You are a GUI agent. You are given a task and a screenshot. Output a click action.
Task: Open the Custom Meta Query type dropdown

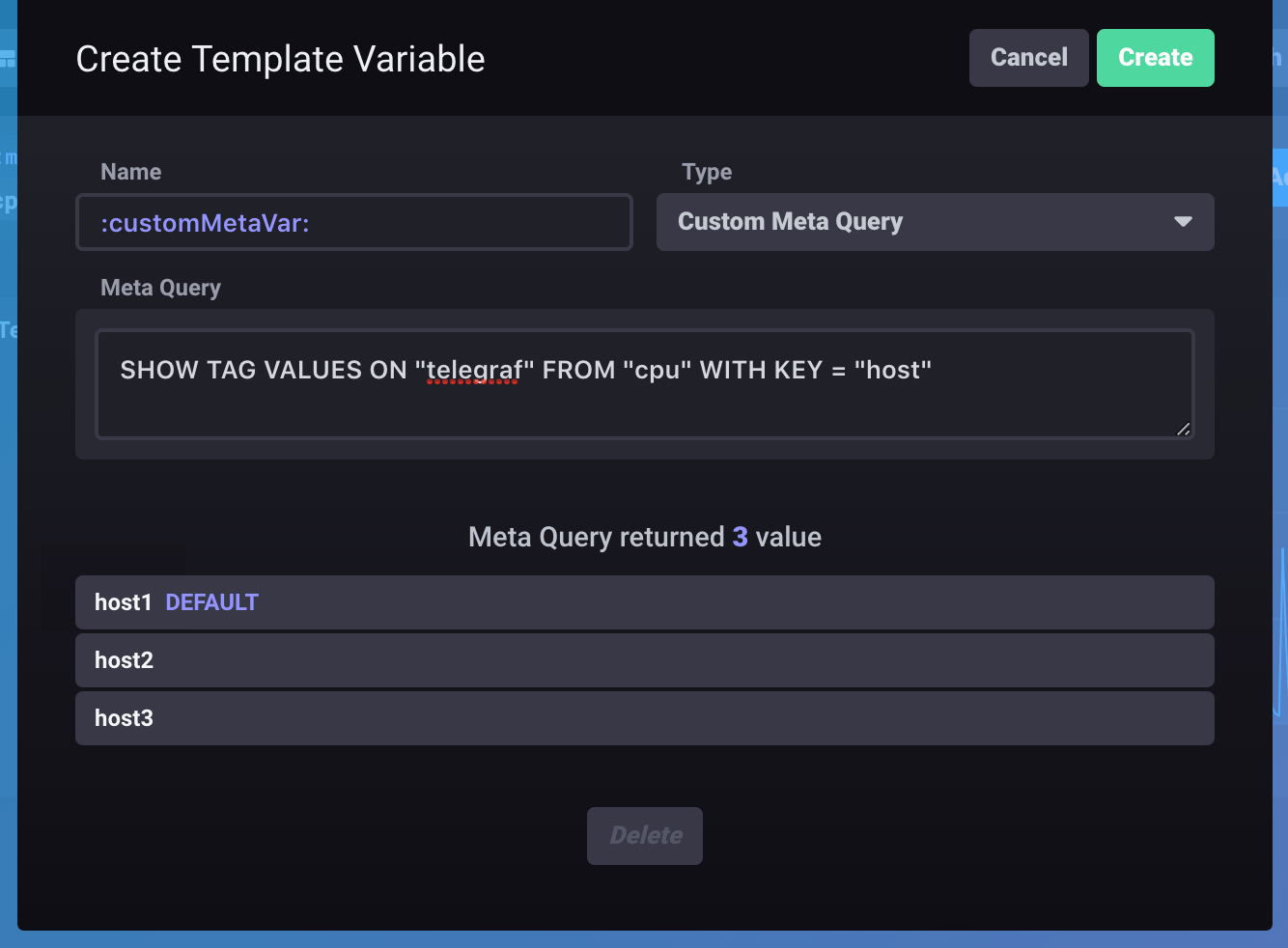point(934,222)
